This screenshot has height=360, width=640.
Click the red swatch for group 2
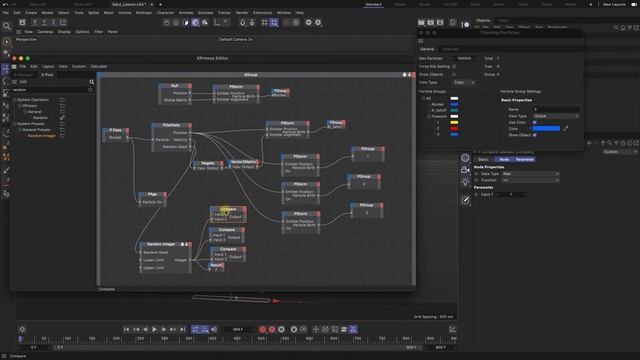point(454,129)
